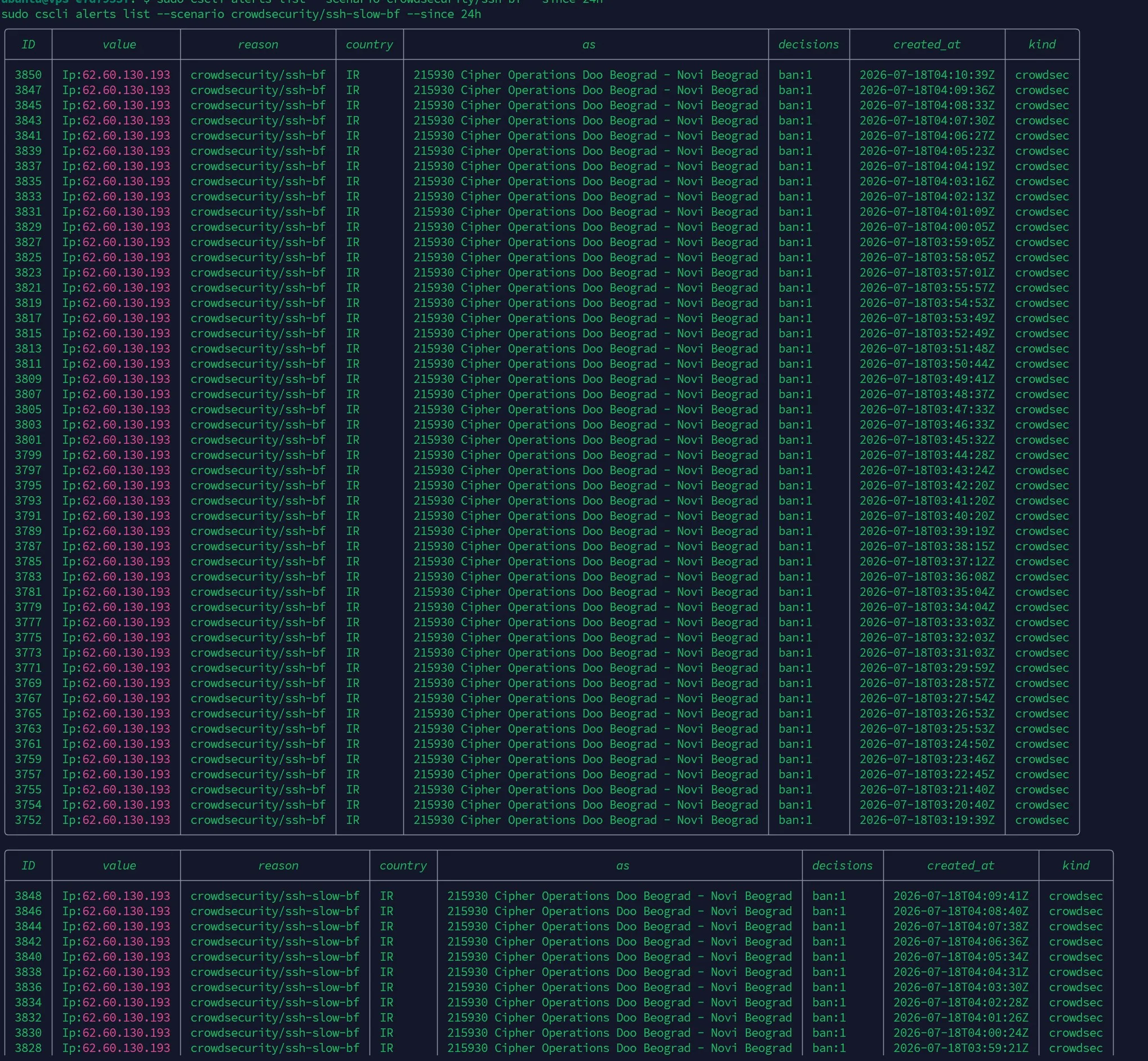Image resolution: width=1148 pixels, height=1061 pixels.
Task: Click timestamp 2026-07-18T04:04:31Z
Action: (x=961, y=973)
